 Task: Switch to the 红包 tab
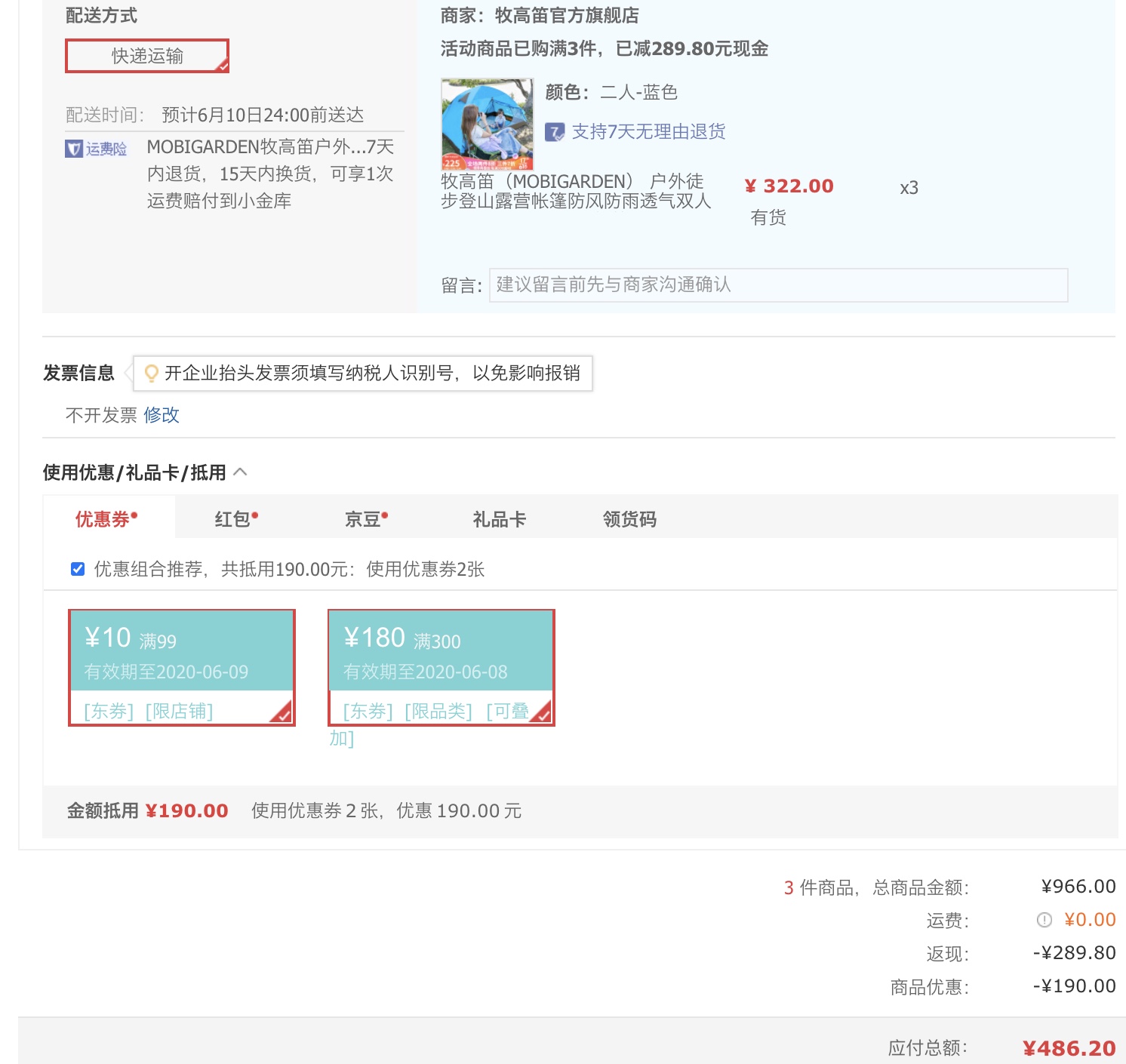coord(236,519)
